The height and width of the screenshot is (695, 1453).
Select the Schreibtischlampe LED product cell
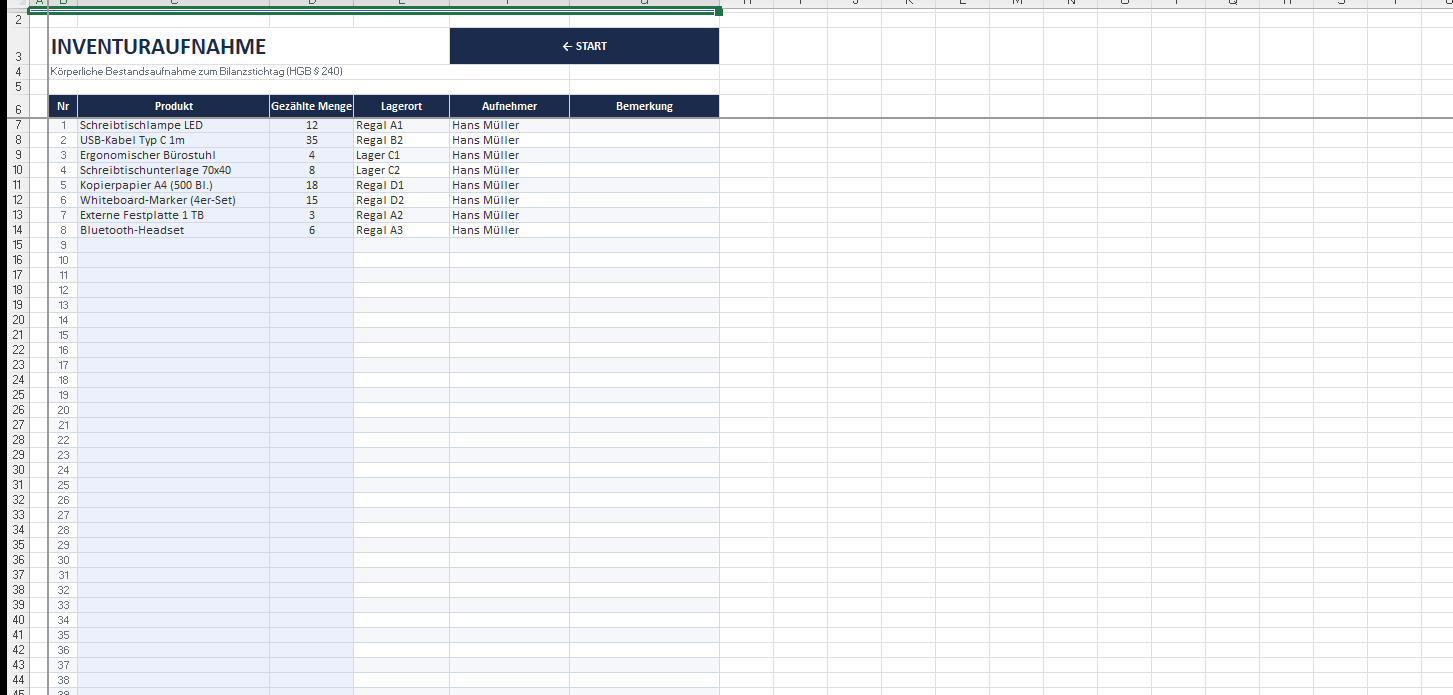tap(141, 125)
